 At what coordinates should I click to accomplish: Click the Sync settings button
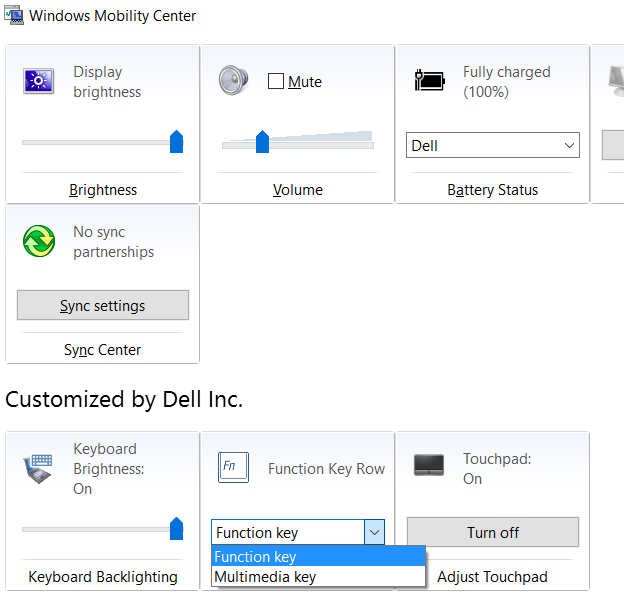click(103, 306)
